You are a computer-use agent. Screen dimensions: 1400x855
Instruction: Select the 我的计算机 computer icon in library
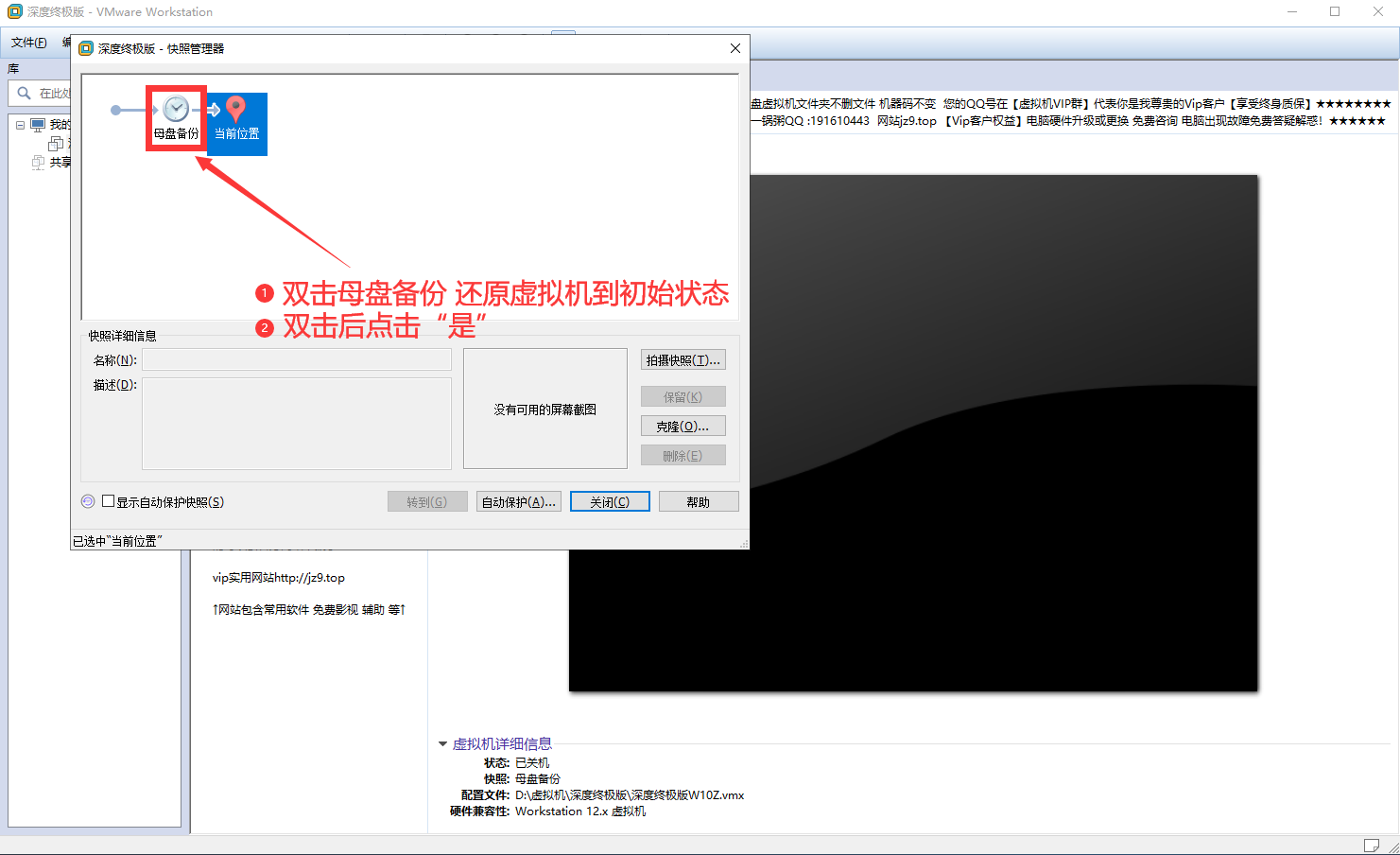(x=38, y=125)
